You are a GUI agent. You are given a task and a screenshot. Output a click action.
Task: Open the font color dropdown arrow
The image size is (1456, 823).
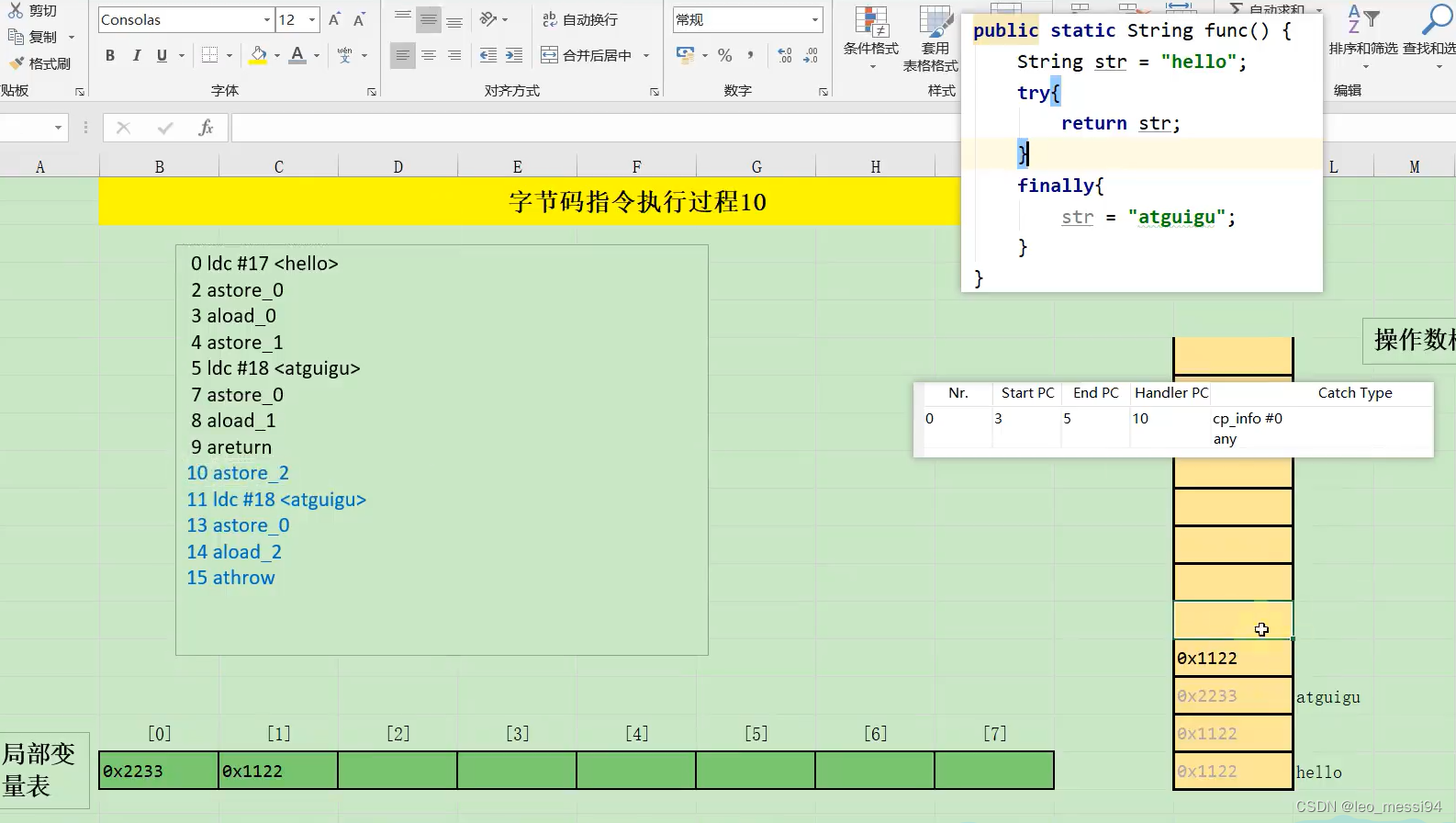click(317, 55)
